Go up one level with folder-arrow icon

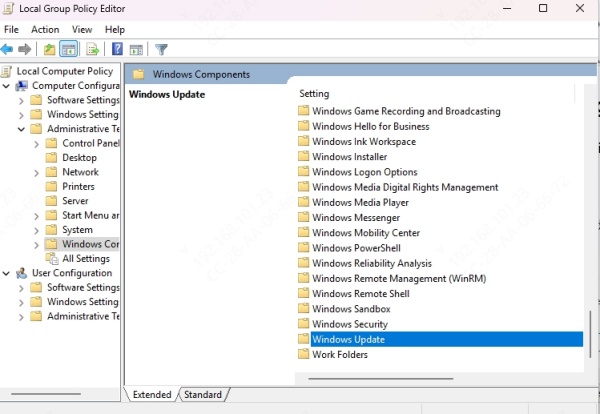tap(49, 49)
